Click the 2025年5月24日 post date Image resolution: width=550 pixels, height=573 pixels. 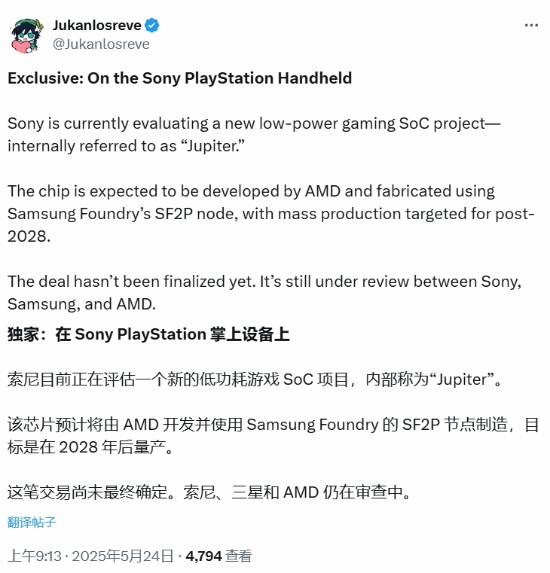pos(122,556)
